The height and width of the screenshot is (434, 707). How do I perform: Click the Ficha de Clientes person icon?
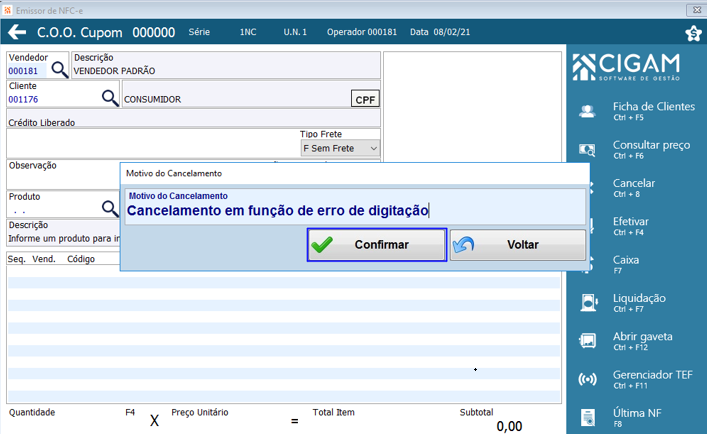587,111
